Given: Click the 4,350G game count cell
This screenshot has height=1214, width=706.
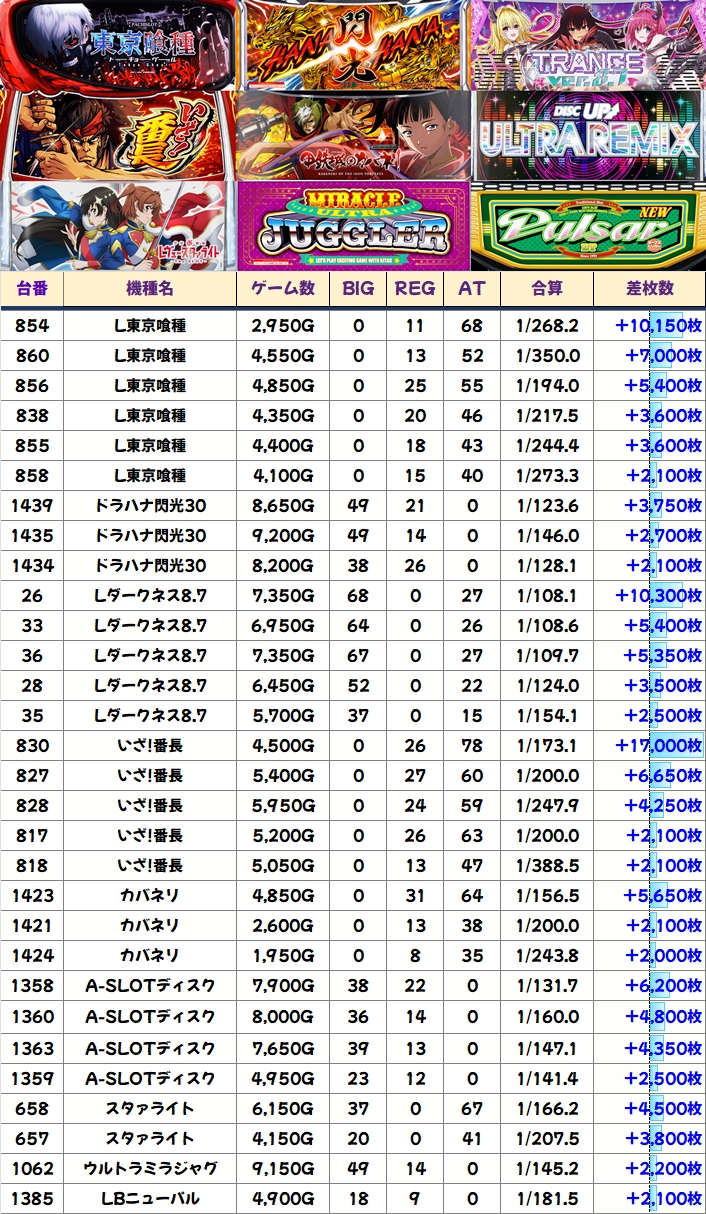Looking at the screenshot, I should pos(283,415).
